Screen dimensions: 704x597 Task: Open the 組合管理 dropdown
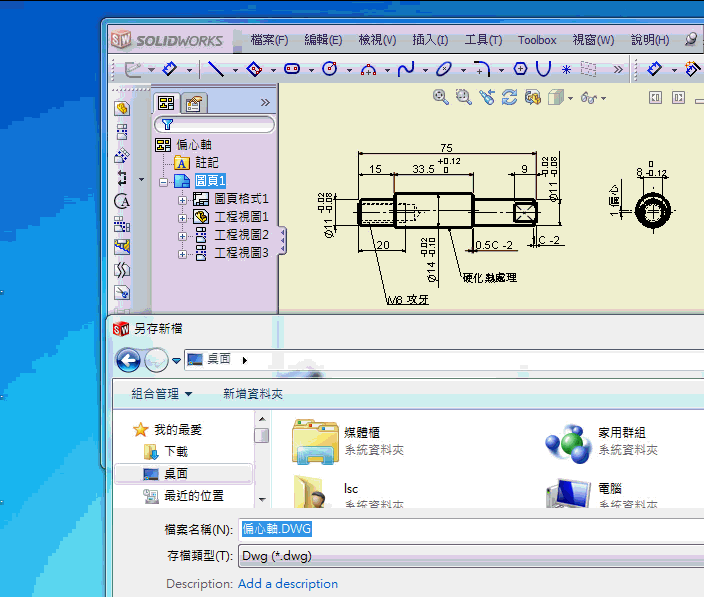pyautogui.click(x=162, y=394)
